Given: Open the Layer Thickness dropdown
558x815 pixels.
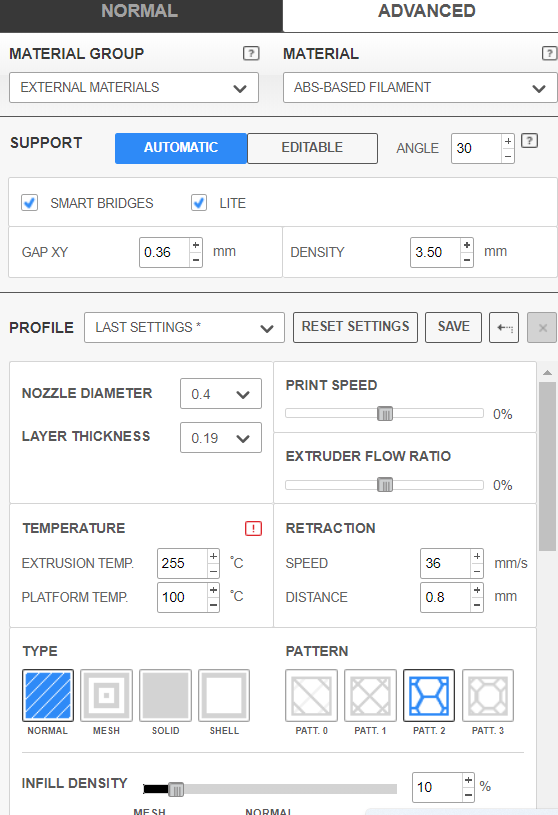Looking at the screenshot, I should pos(221,438).
